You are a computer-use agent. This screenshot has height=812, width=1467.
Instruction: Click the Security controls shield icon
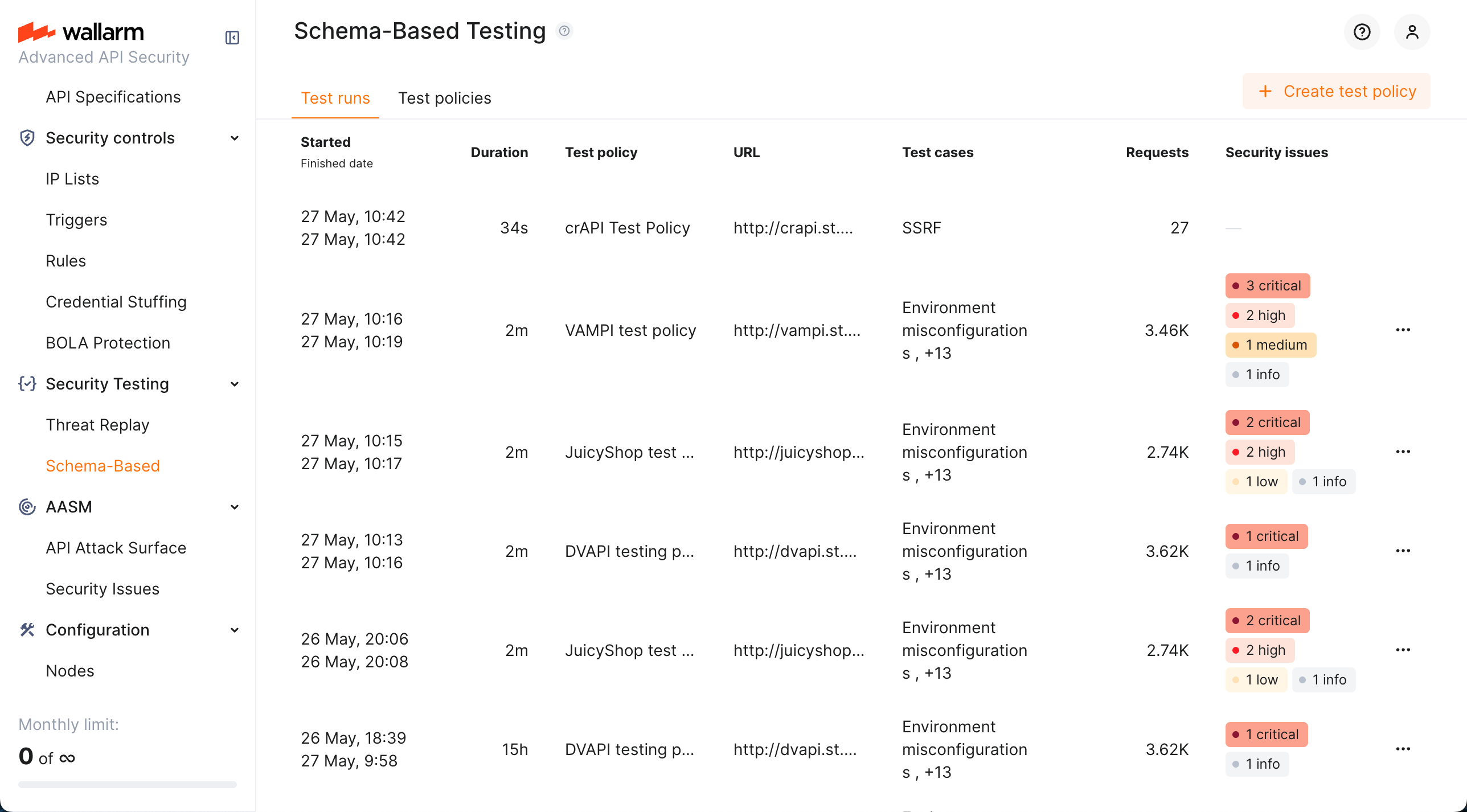pos(27,138)
